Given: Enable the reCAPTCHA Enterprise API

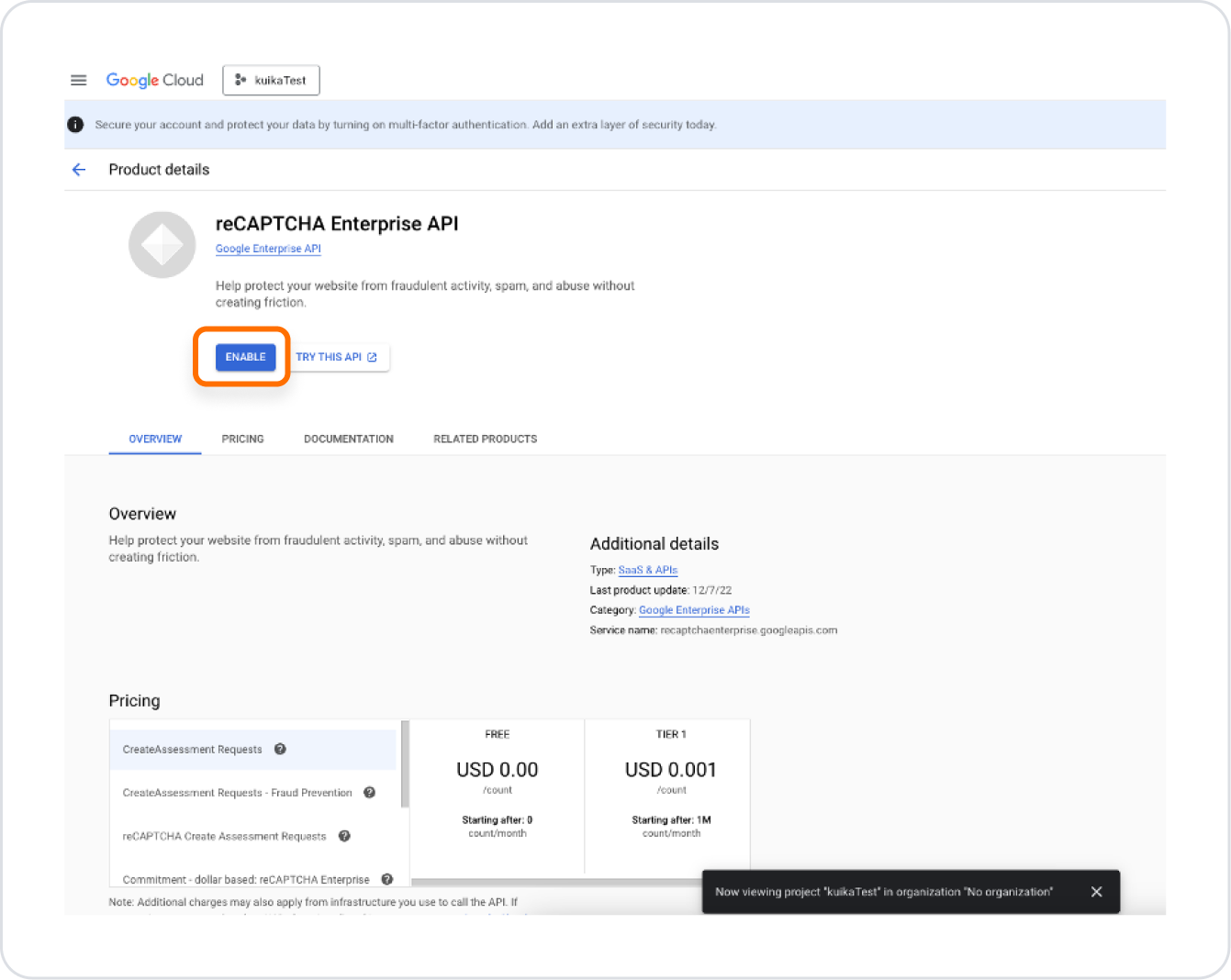Looking at the screenshot, I should pyautogui.click(x=245, y=357).
